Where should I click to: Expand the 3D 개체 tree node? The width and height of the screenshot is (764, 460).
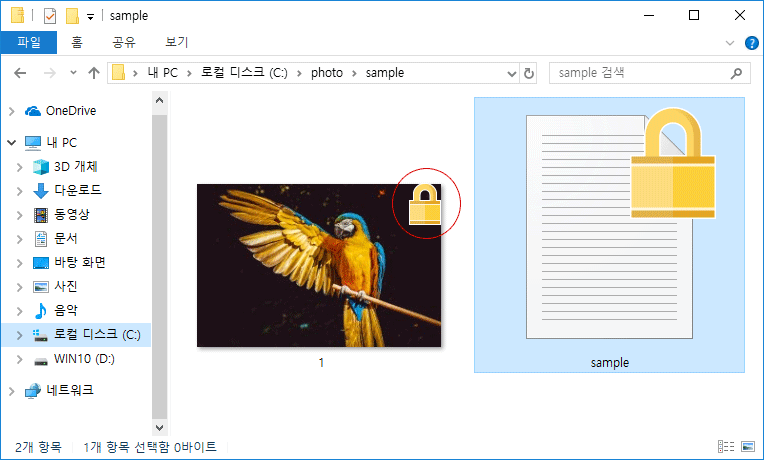pos(19,167)
